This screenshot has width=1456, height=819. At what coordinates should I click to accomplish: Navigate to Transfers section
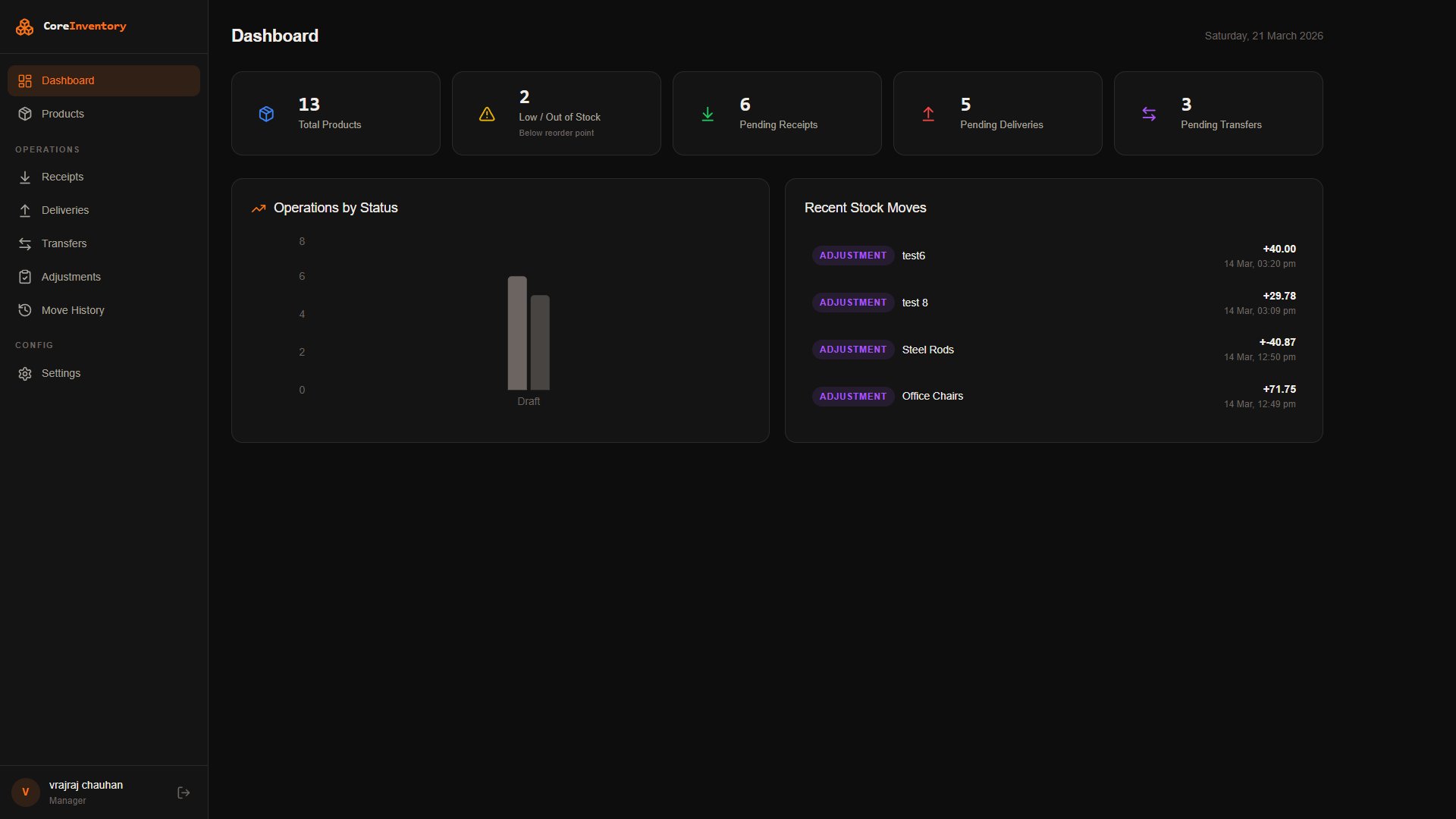click(x=64, y=243)
